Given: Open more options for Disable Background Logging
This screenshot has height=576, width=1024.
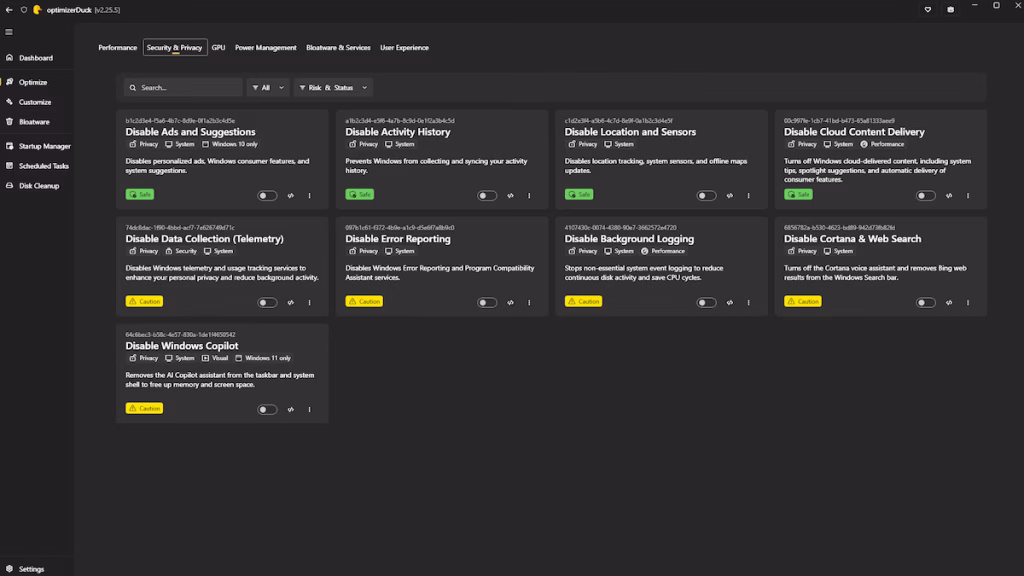Looking at the screenshot, I should [x=748, y=302].
